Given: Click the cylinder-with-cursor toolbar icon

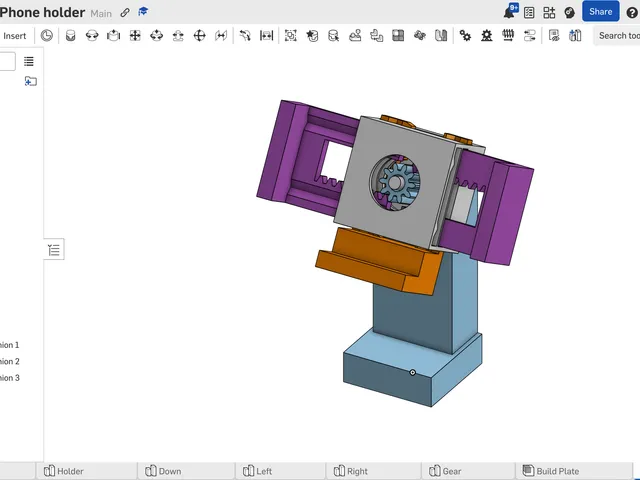Looking at the screenshot, I should [333, 36].
